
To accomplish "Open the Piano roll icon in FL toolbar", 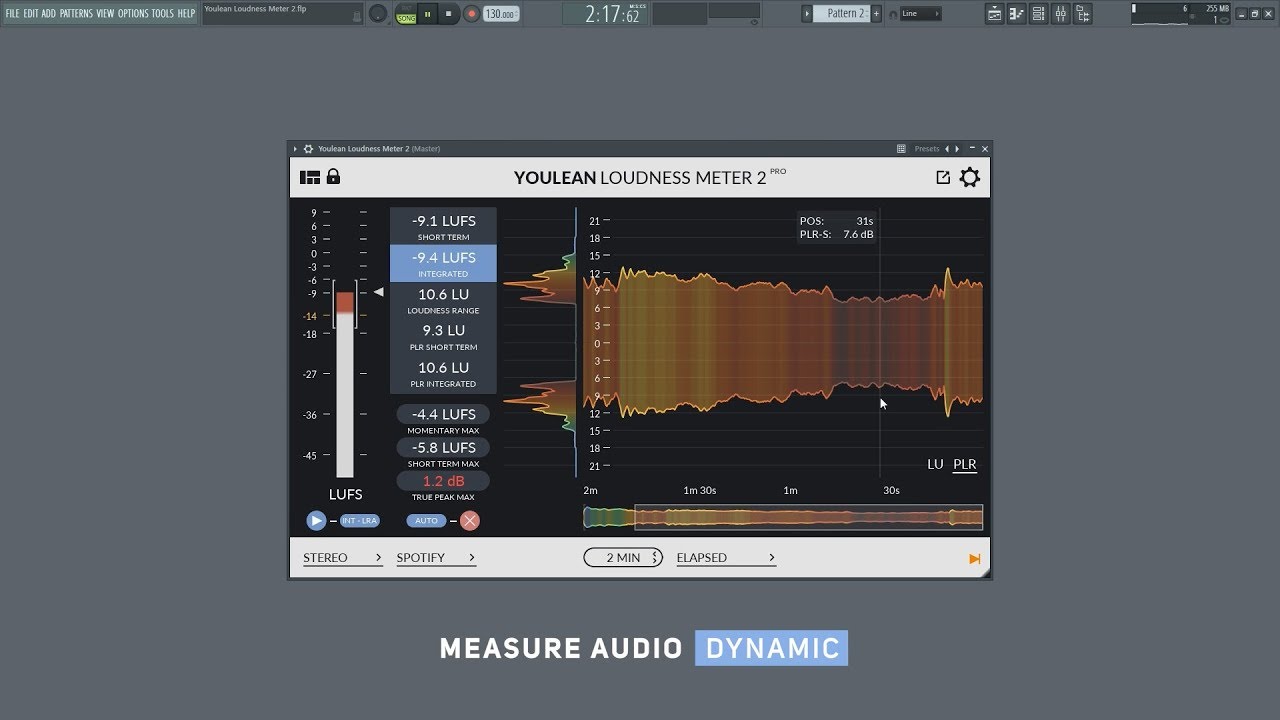I will pos(1016,13).
